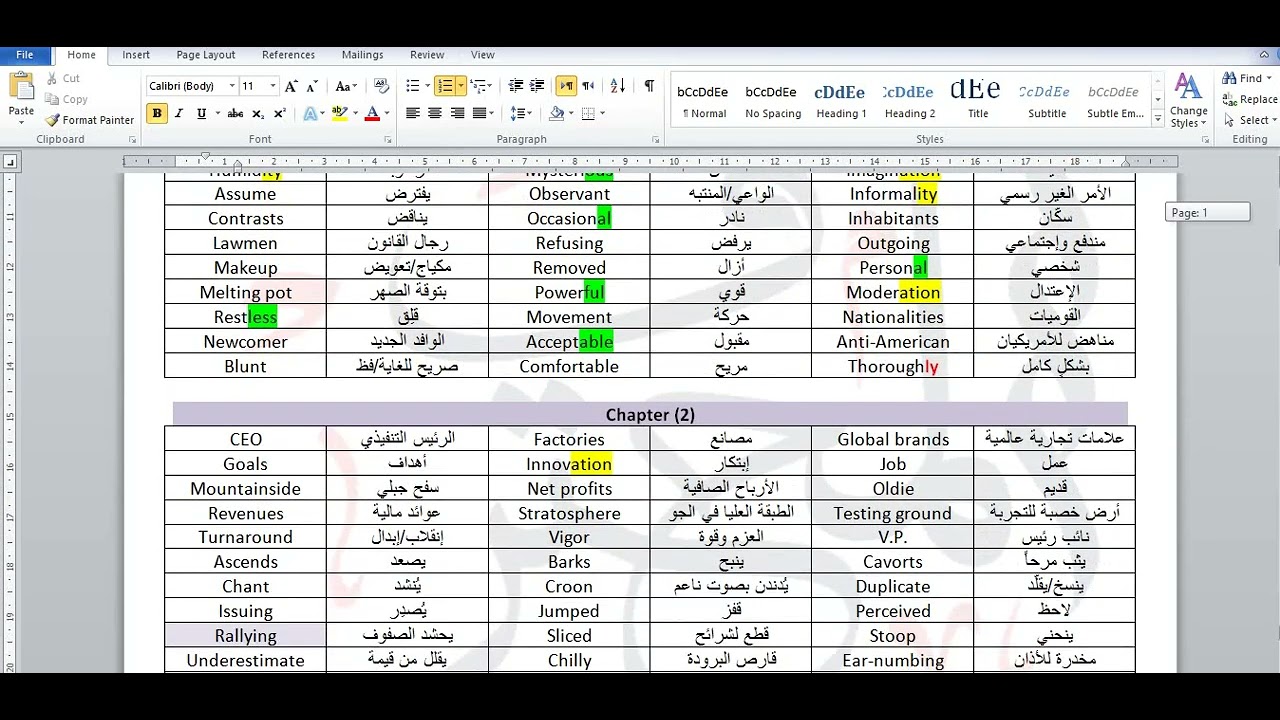Apply red font color

(x=372, y=114)
